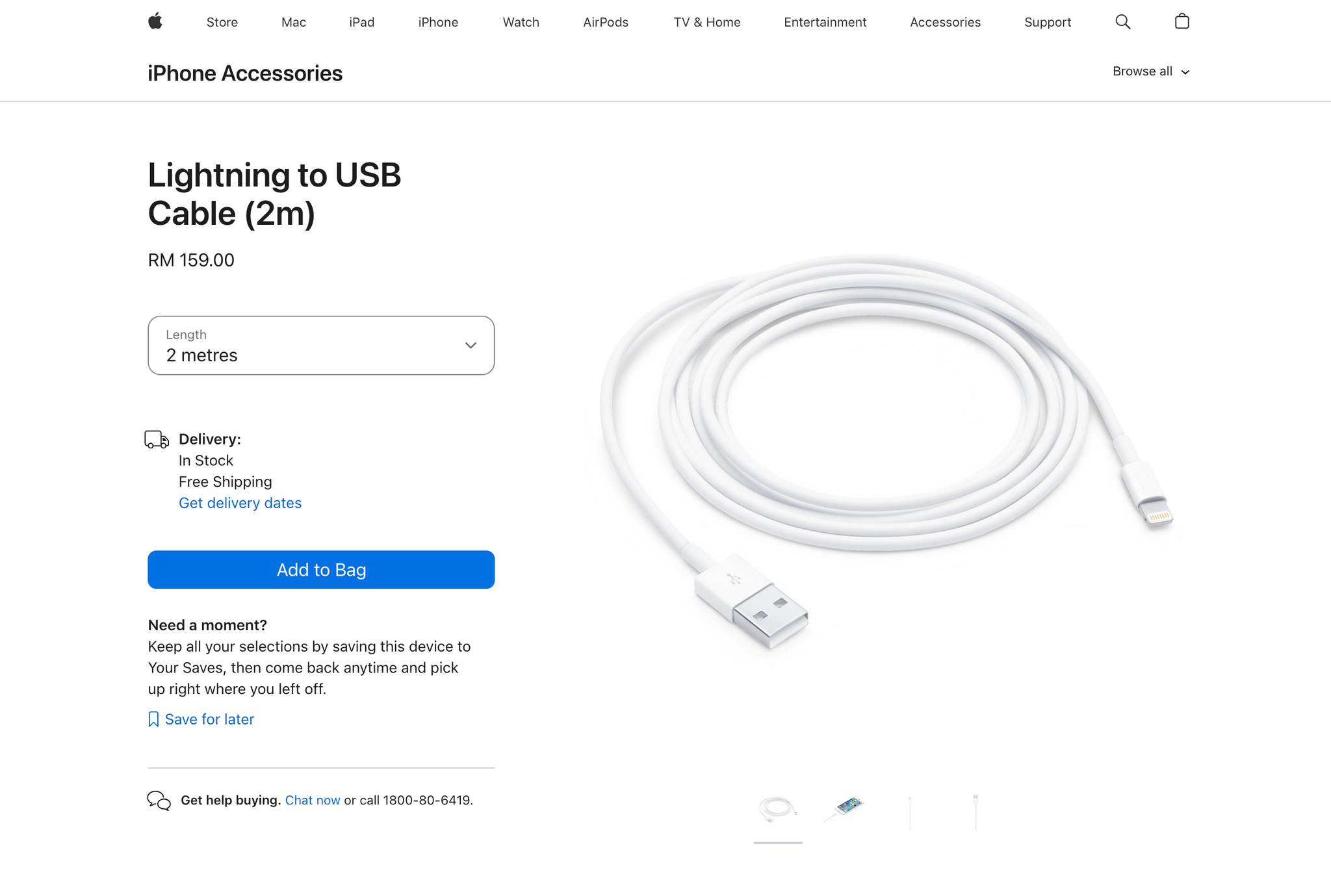
Task: Select the thumbnail showing iPhone with cable
Action: pyautogui.click(x=844, y=810)
